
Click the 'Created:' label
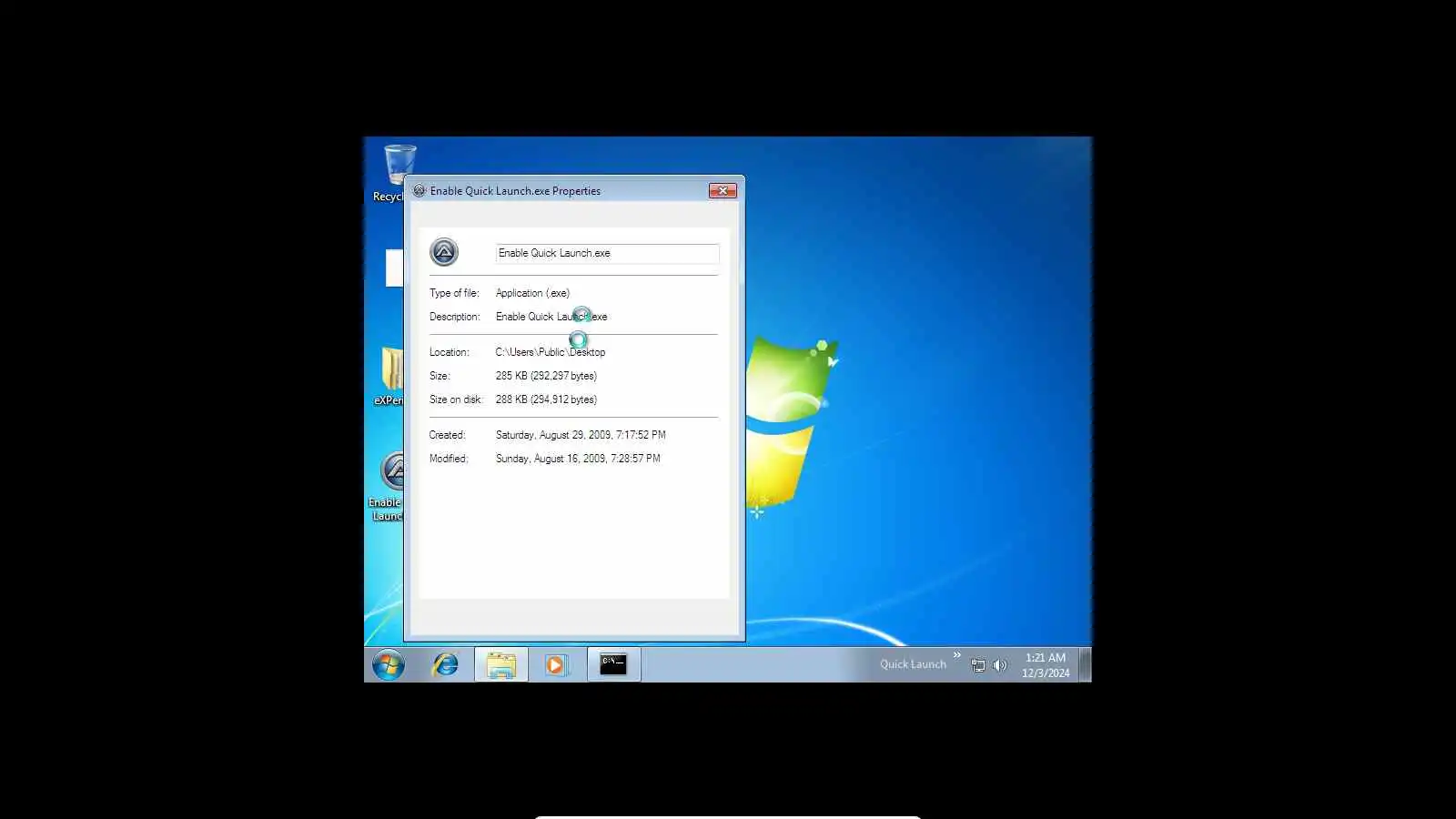pyautogui.click(x=448, y=435)
